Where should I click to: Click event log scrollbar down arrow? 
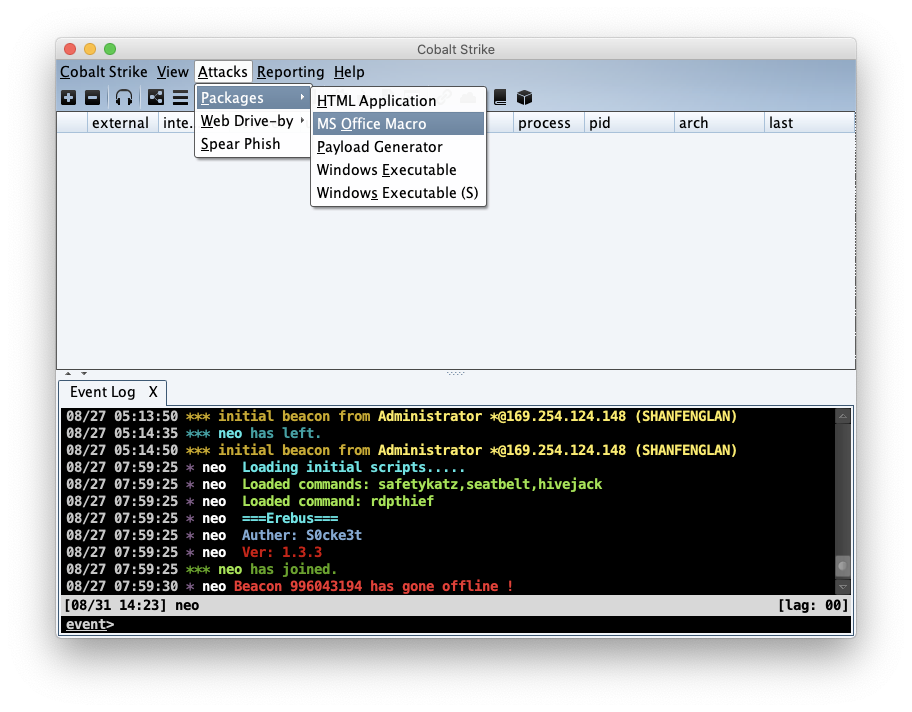pos(843,587)
